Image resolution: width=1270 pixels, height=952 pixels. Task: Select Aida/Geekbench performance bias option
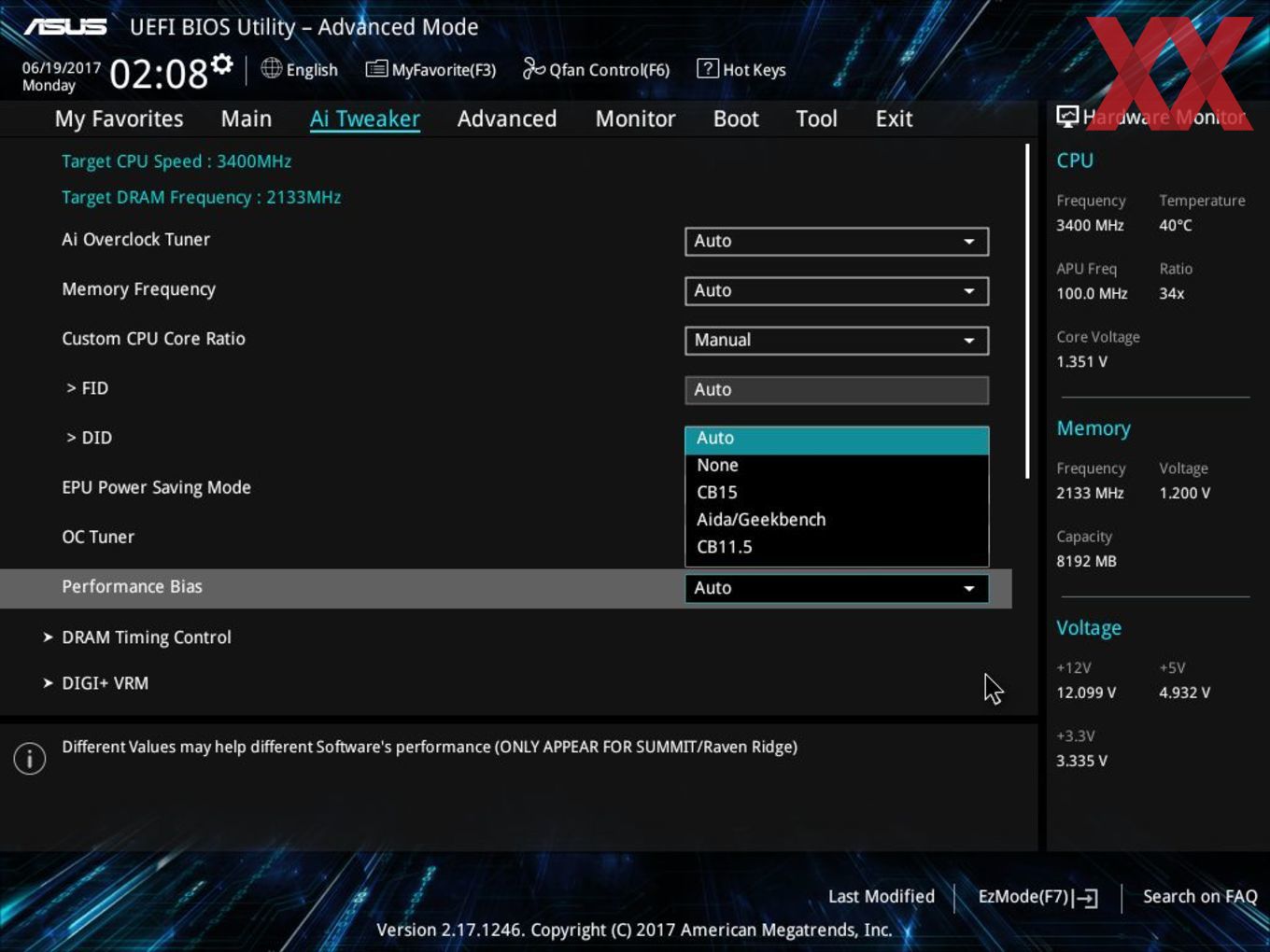[x=837, y=519]
